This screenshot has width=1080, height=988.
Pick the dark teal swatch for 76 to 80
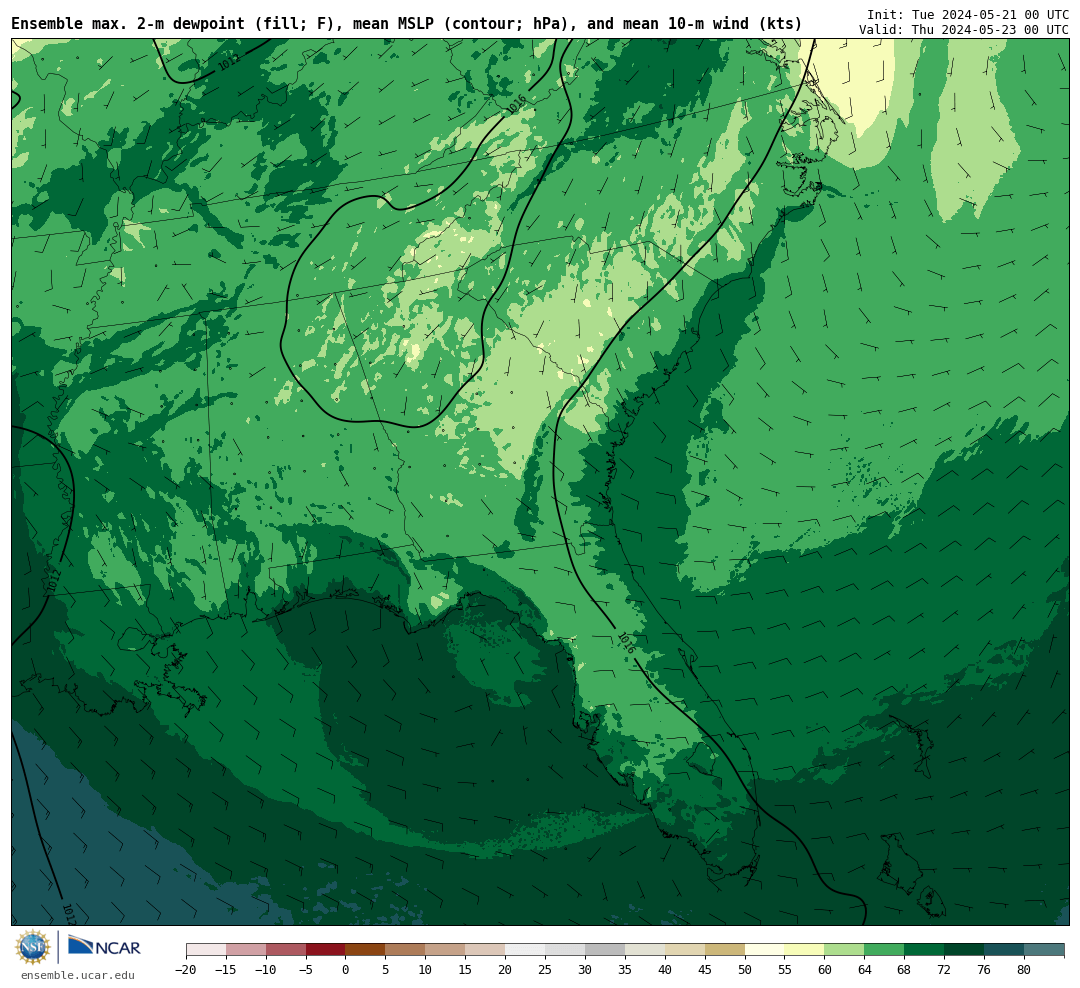click(1005, 950)
